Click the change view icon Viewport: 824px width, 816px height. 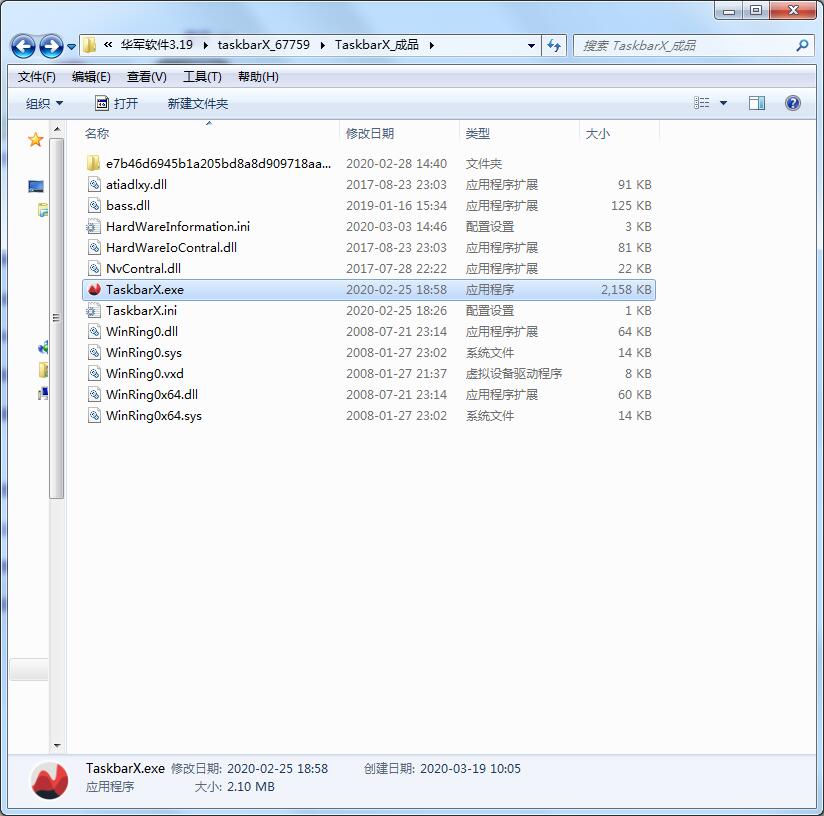(x=702, y=103)
